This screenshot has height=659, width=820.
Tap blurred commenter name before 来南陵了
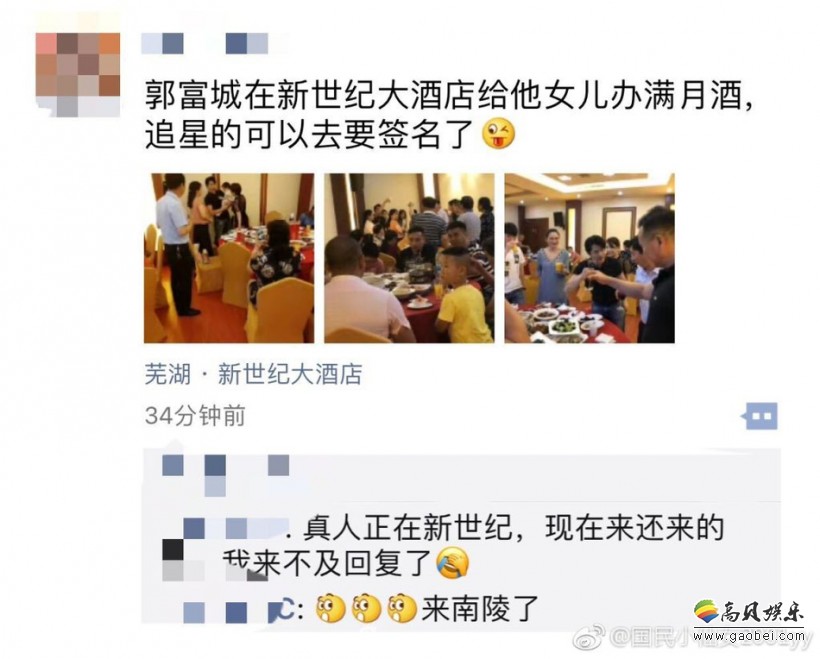pos(234,612)
